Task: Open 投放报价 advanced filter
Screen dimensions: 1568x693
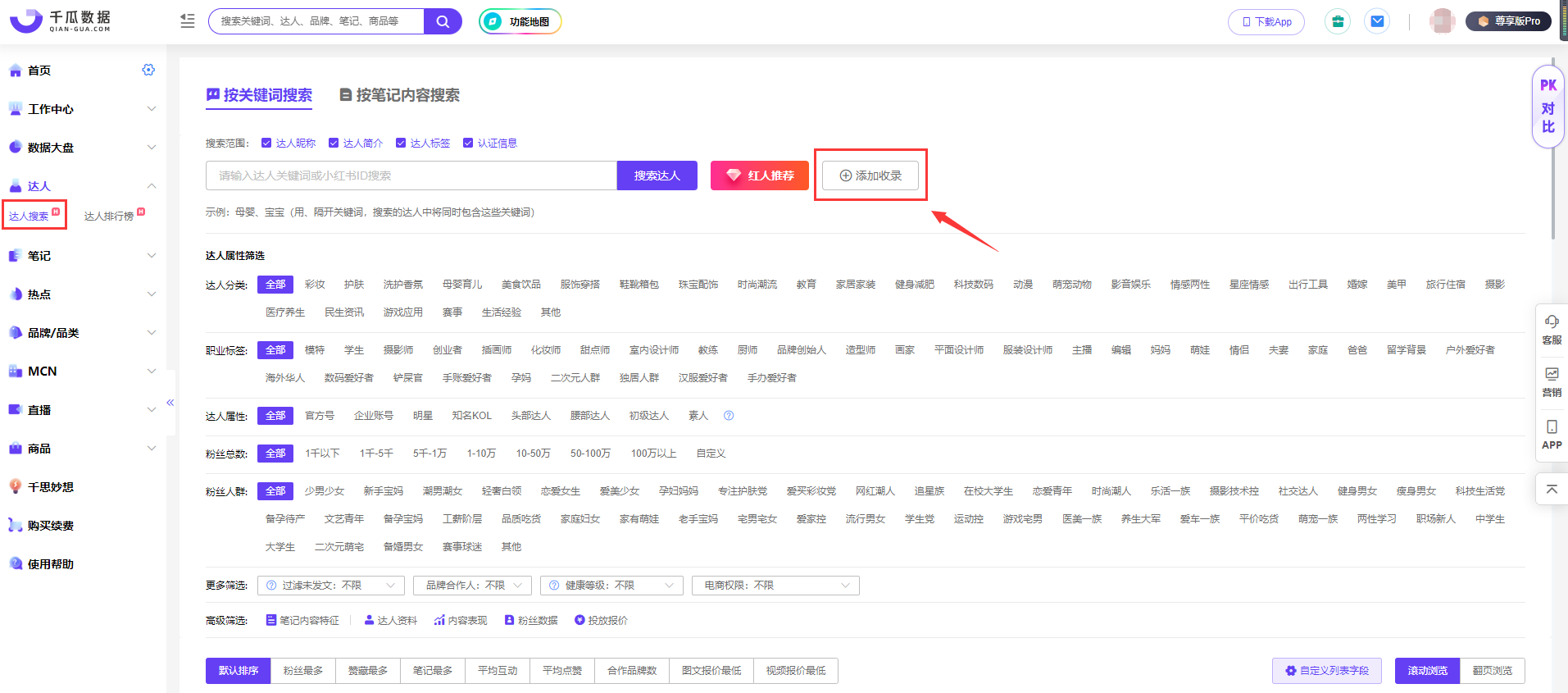Action: (x=601, y=621)
